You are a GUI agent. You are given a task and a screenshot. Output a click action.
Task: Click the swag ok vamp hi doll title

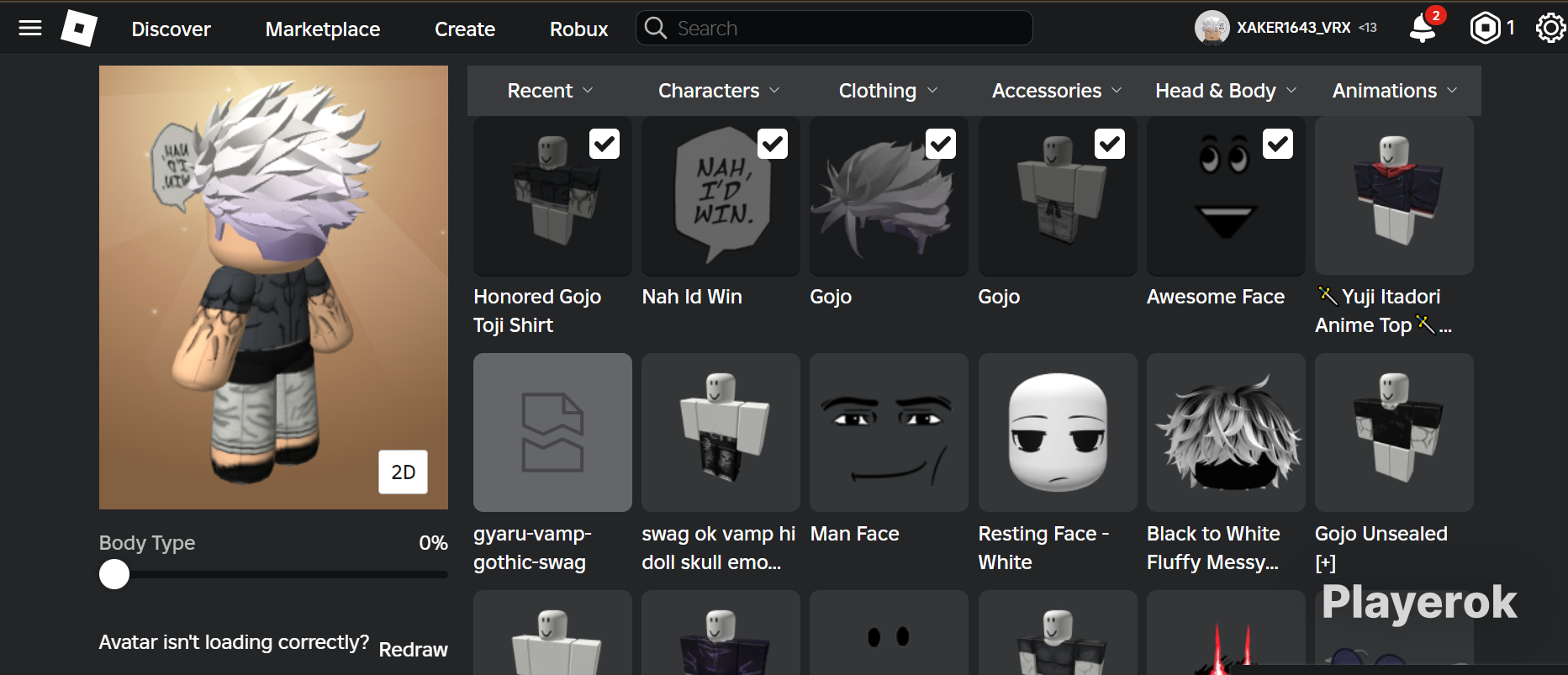pos(718,548)
